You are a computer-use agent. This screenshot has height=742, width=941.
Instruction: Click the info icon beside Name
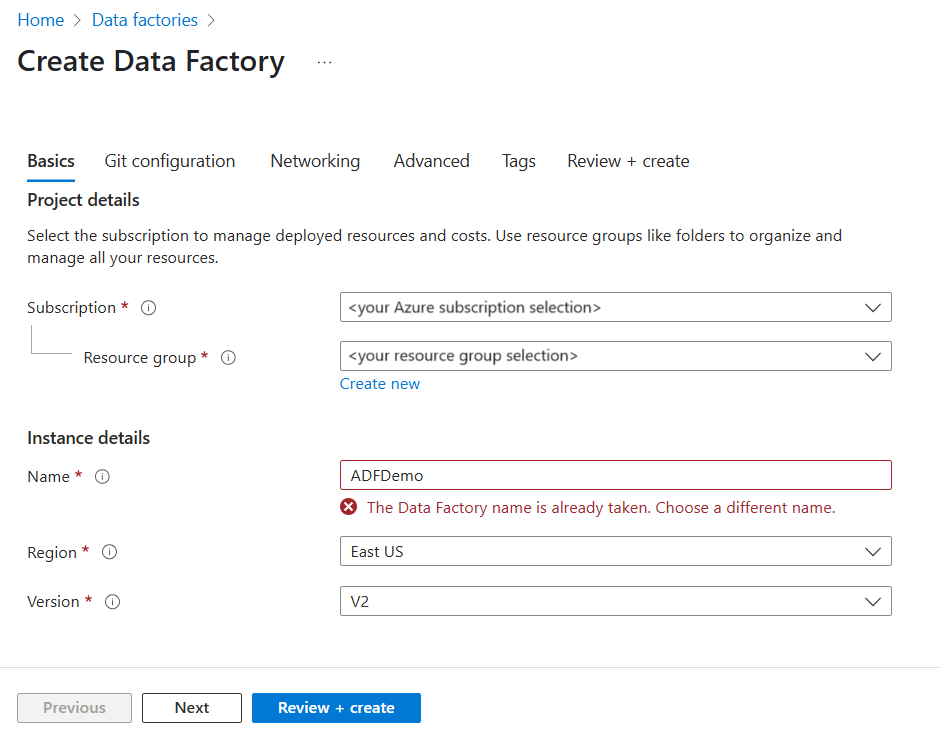click(101, 477)
